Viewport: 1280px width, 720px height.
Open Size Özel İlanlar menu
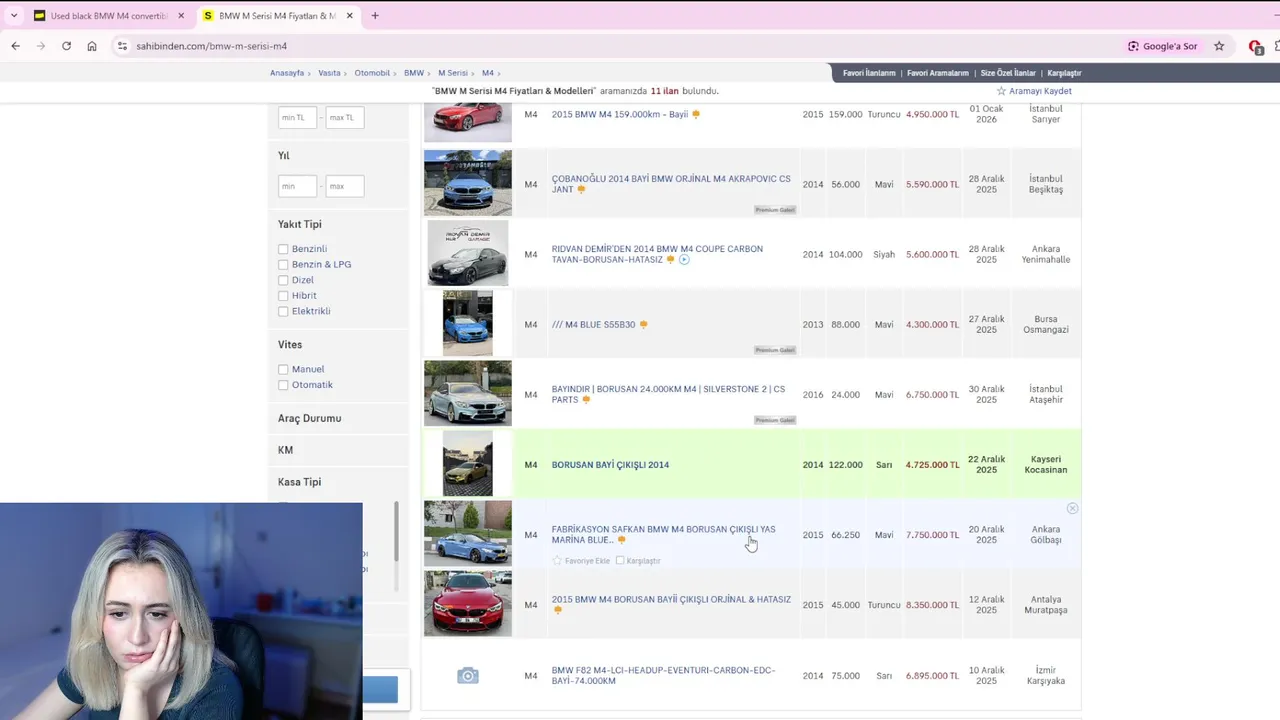coord(1008,73)
